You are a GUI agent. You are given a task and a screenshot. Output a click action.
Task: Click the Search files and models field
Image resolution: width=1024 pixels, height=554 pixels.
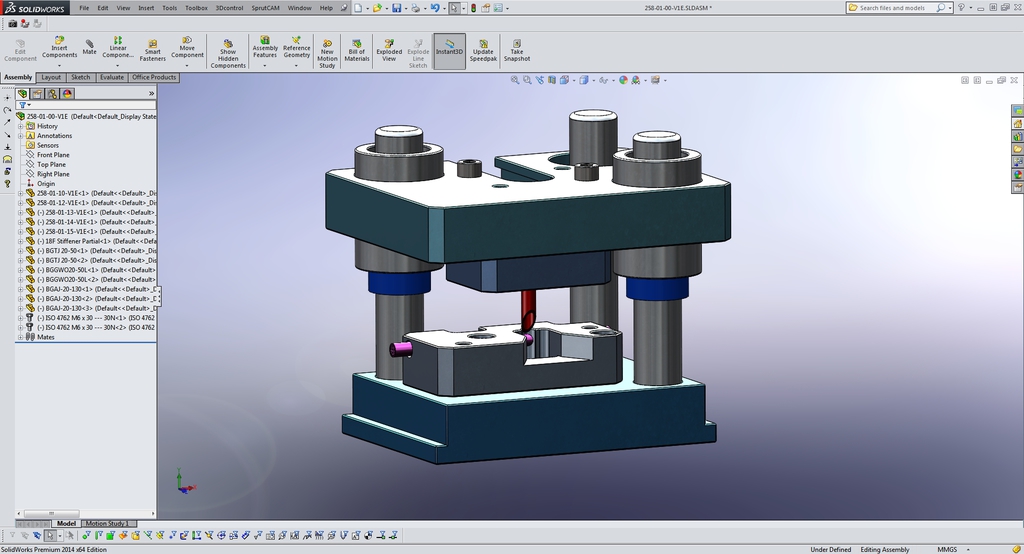[x=897, y=7]
